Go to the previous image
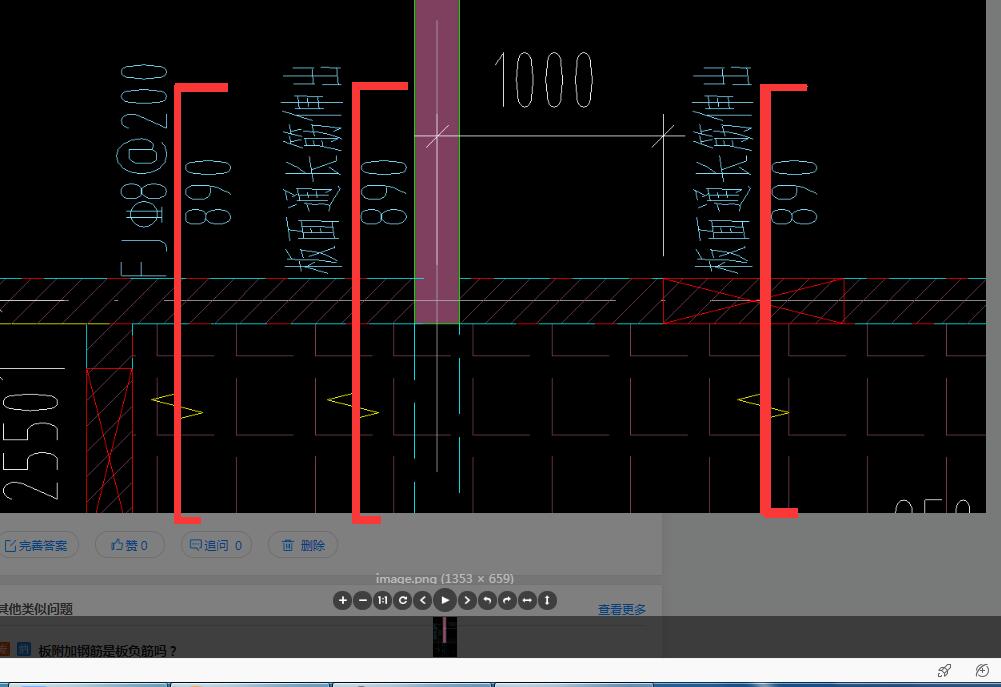 click(x=423, y=600)
